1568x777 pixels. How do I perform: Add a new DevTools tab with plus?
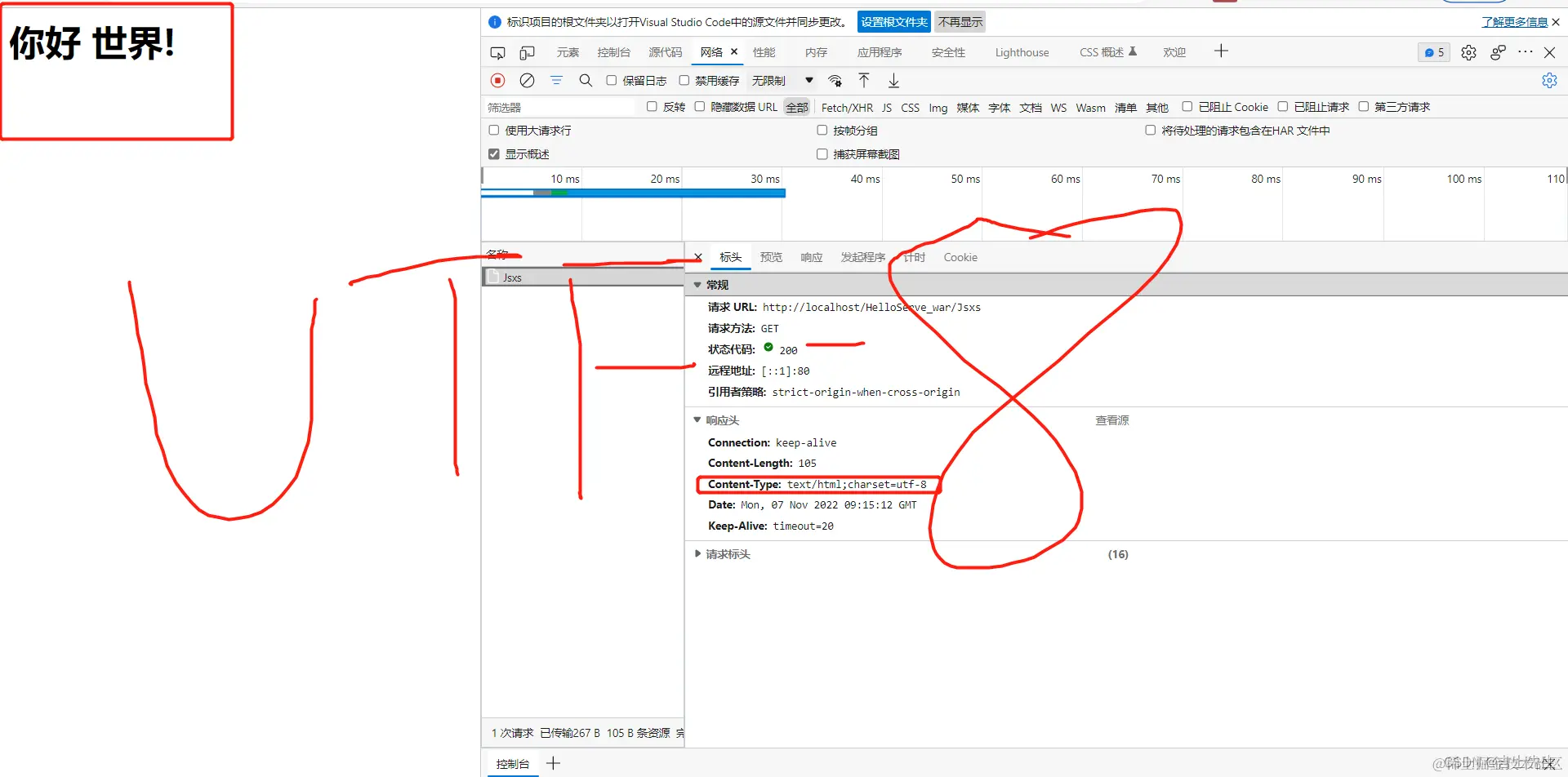(1221, 51)
